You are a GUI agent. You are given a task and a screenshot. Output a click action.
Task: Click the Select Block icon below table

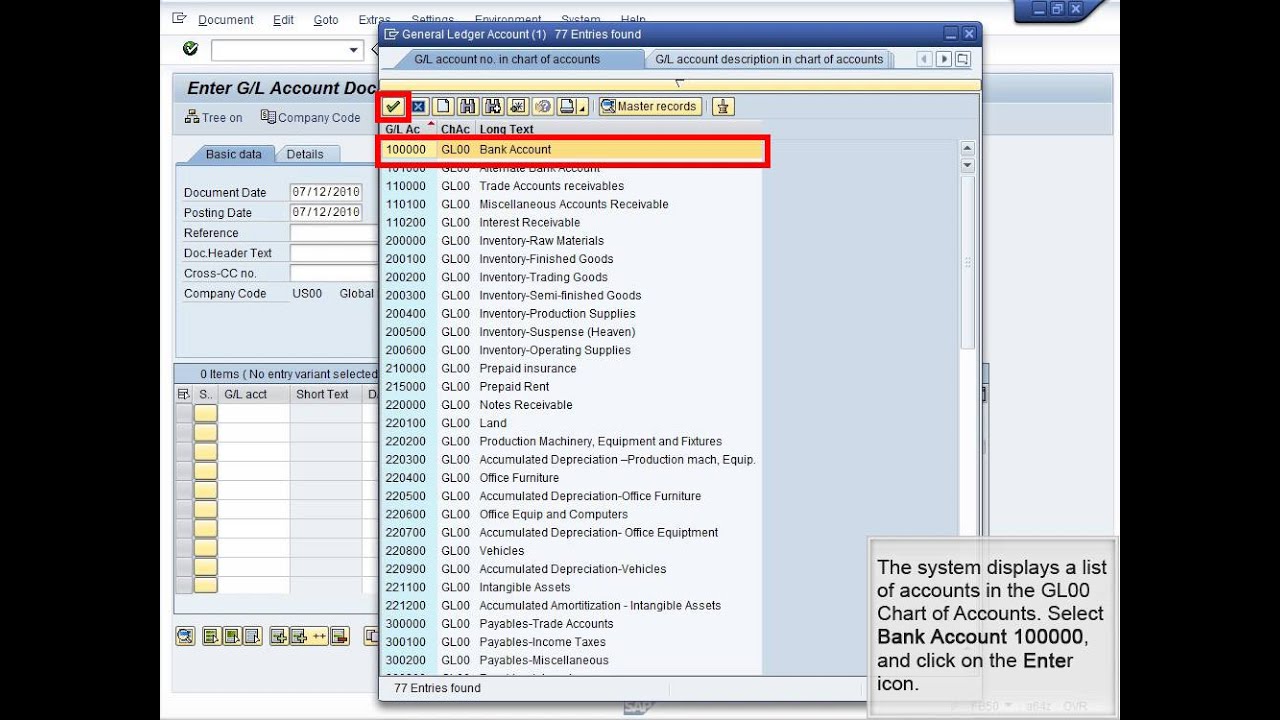click(x=231, y=636)
